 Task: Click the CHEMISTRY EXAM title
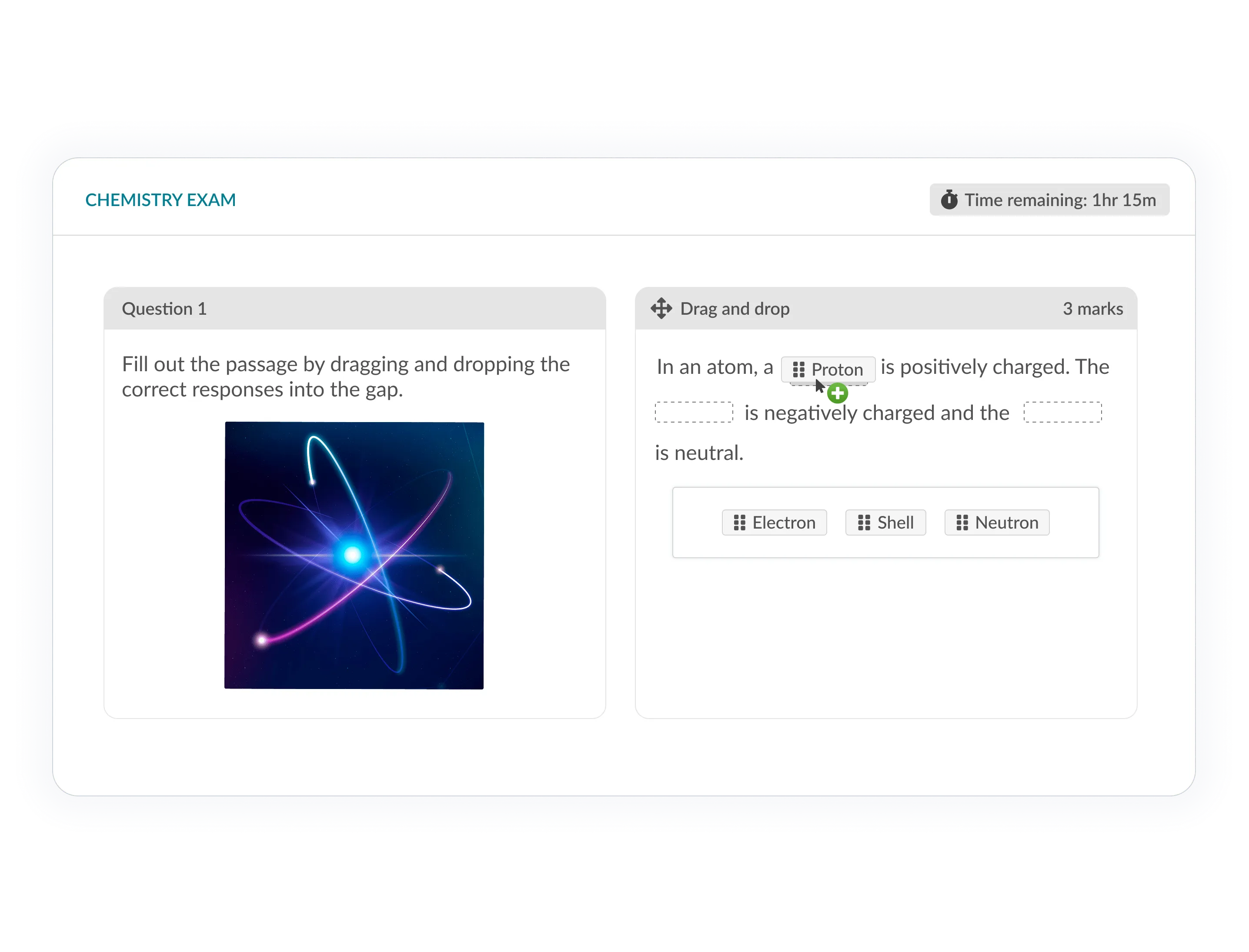(160, 200)
